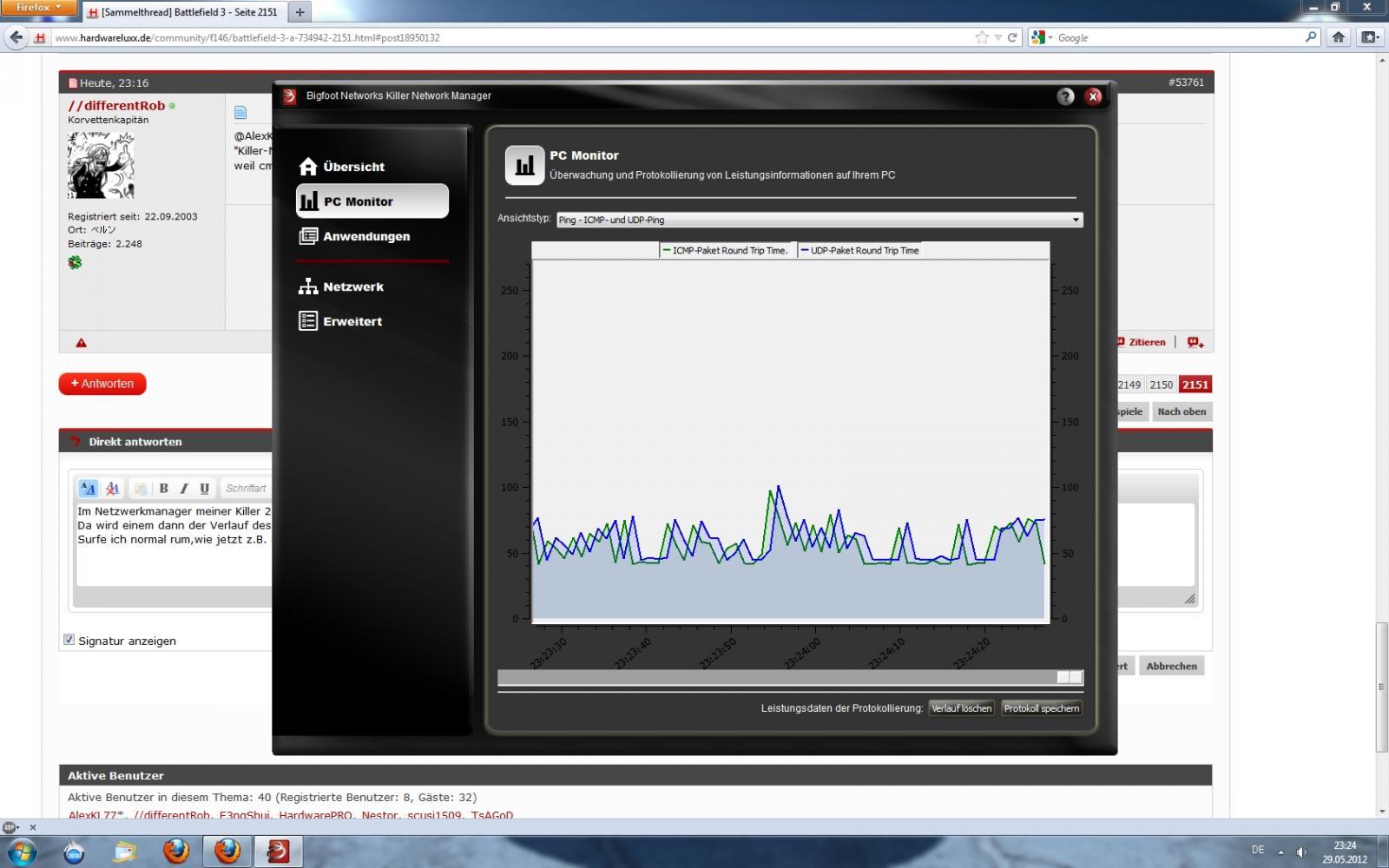
Task: Click the multi-quote icon next to Zitieren
Action: pyautogui.click(x=1195, y=342)
